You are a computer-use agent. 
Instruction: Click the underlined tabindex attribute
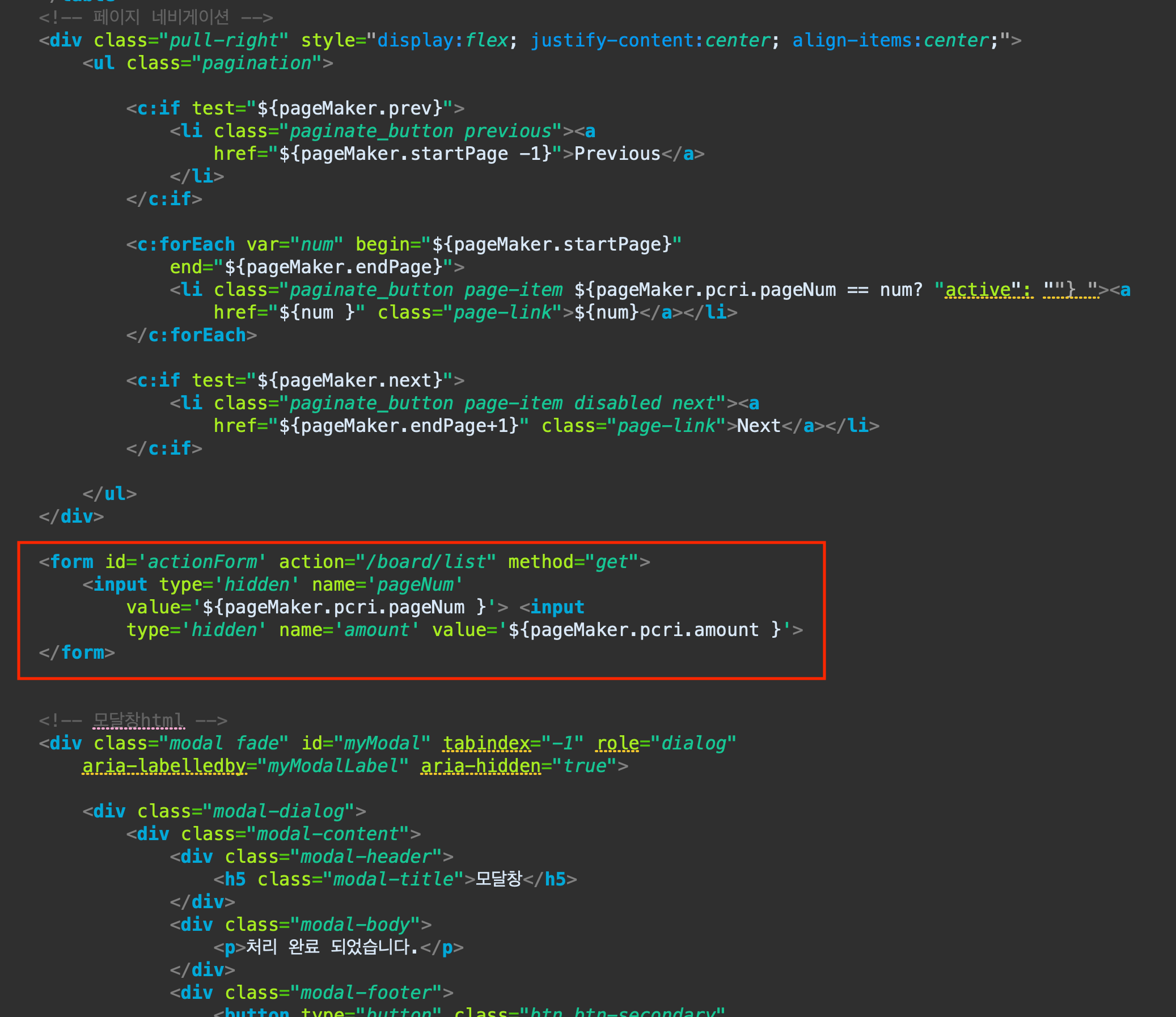point(487,743)
